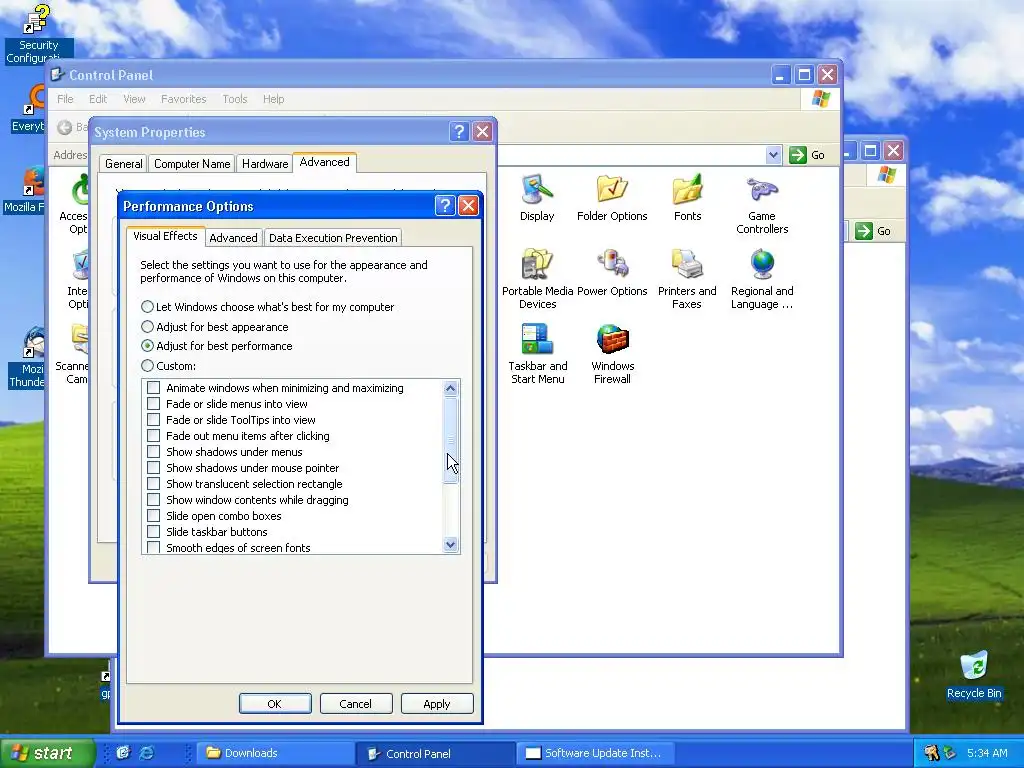Click Cancel in Performance Options
The height and width of the screenshot is (768, 1024).
(x=356, y=704)
